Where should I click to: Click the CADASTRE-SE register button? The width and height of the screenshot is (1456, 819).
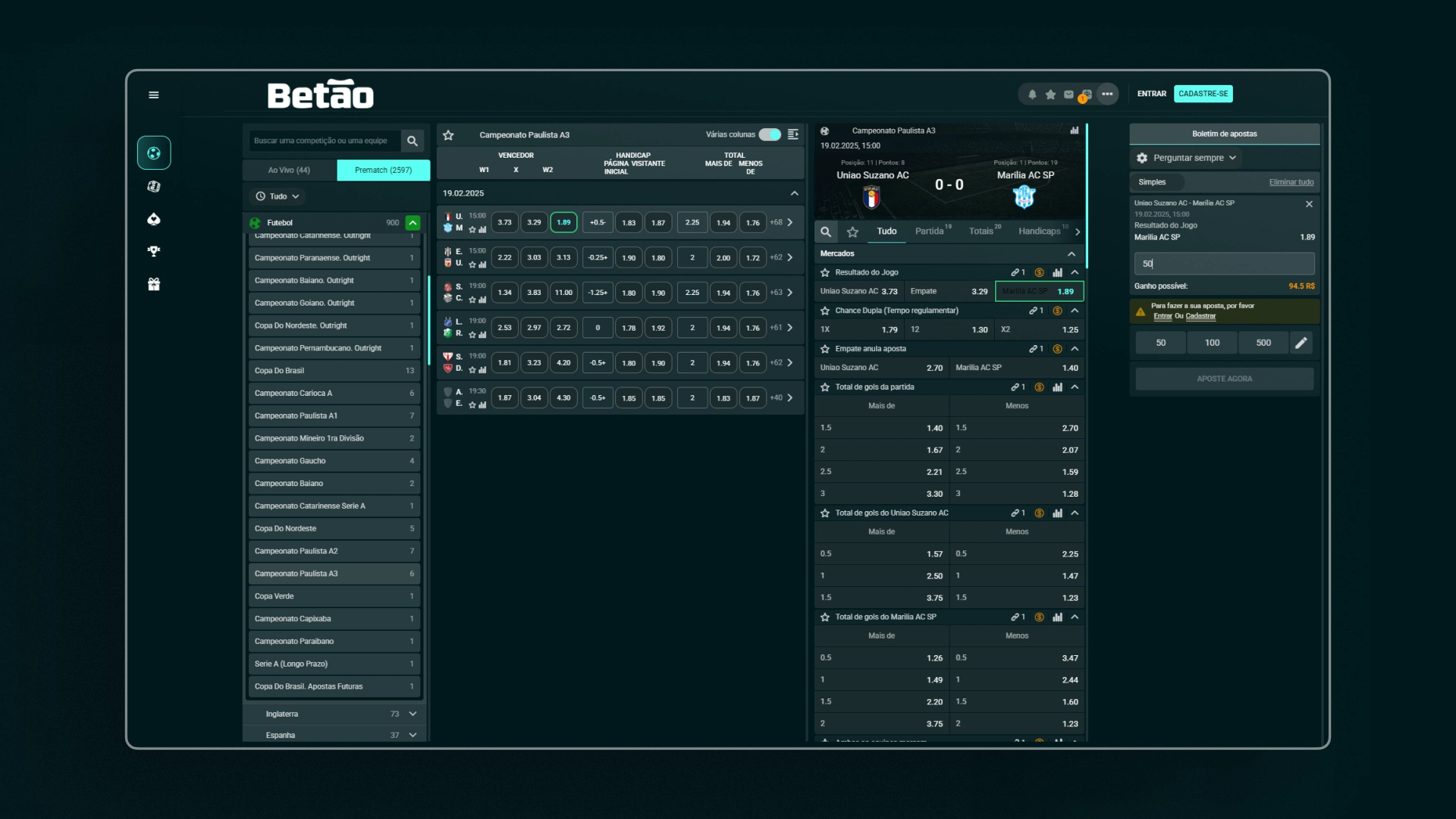click(1203, 94)
